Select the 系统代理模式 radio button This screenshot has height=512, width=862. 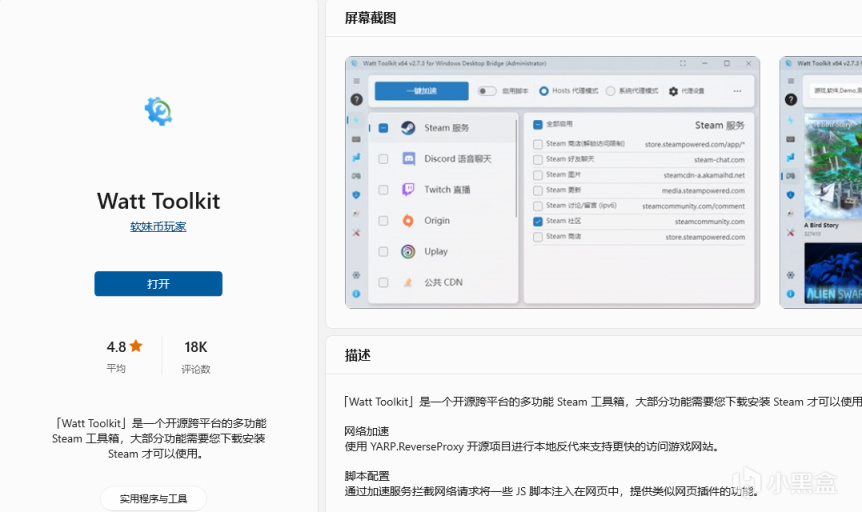coord(610,91)
